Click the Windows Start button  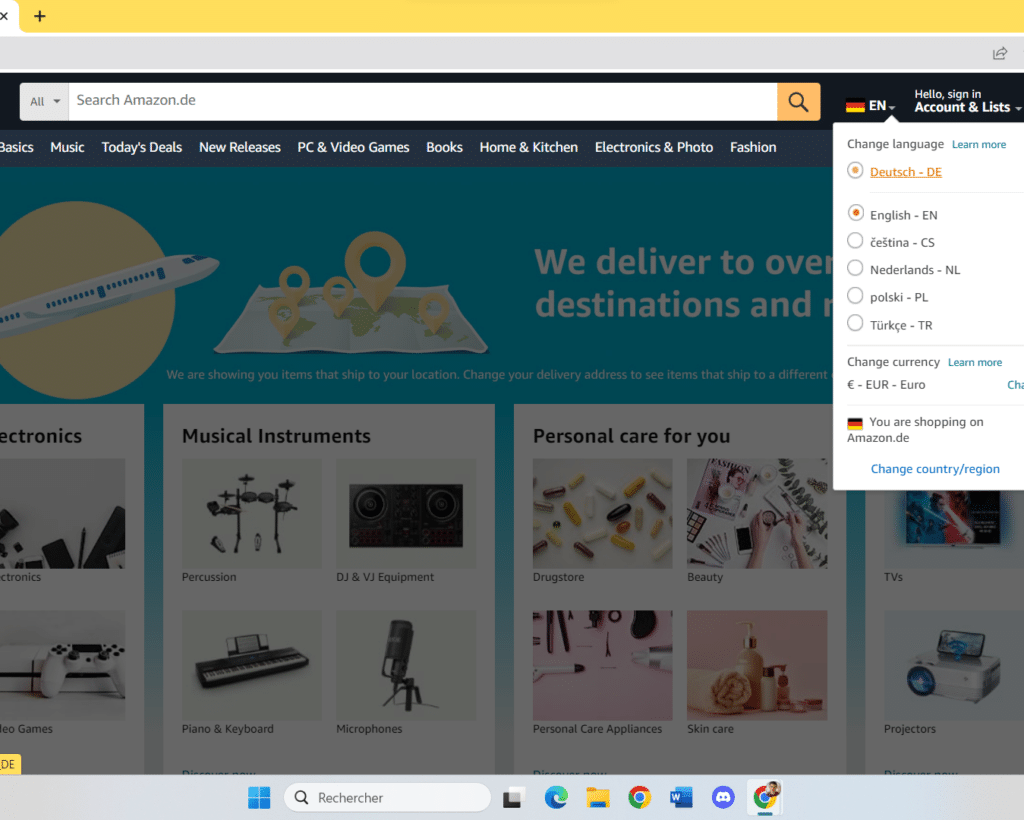click(x=259, y=797)
